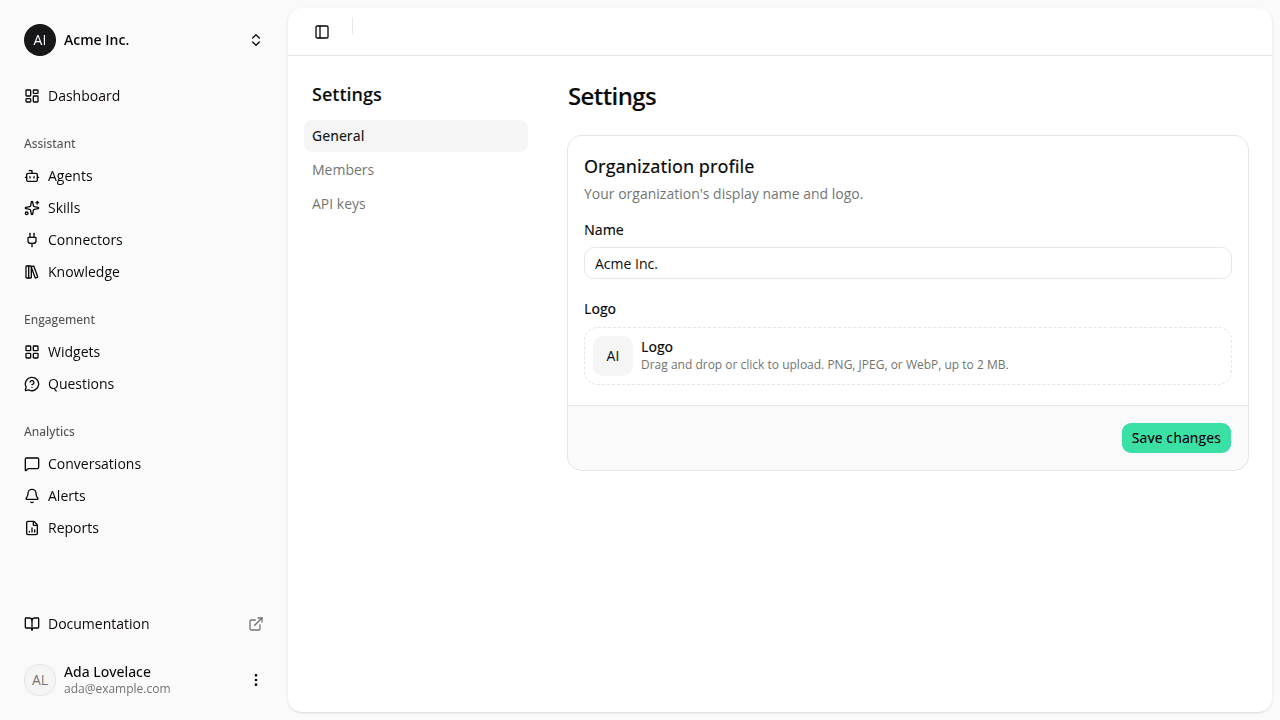This screenshot has width=1280, height=720.
Task: Click the AI logo preview thumbnail
Action: tap(613, 356)
